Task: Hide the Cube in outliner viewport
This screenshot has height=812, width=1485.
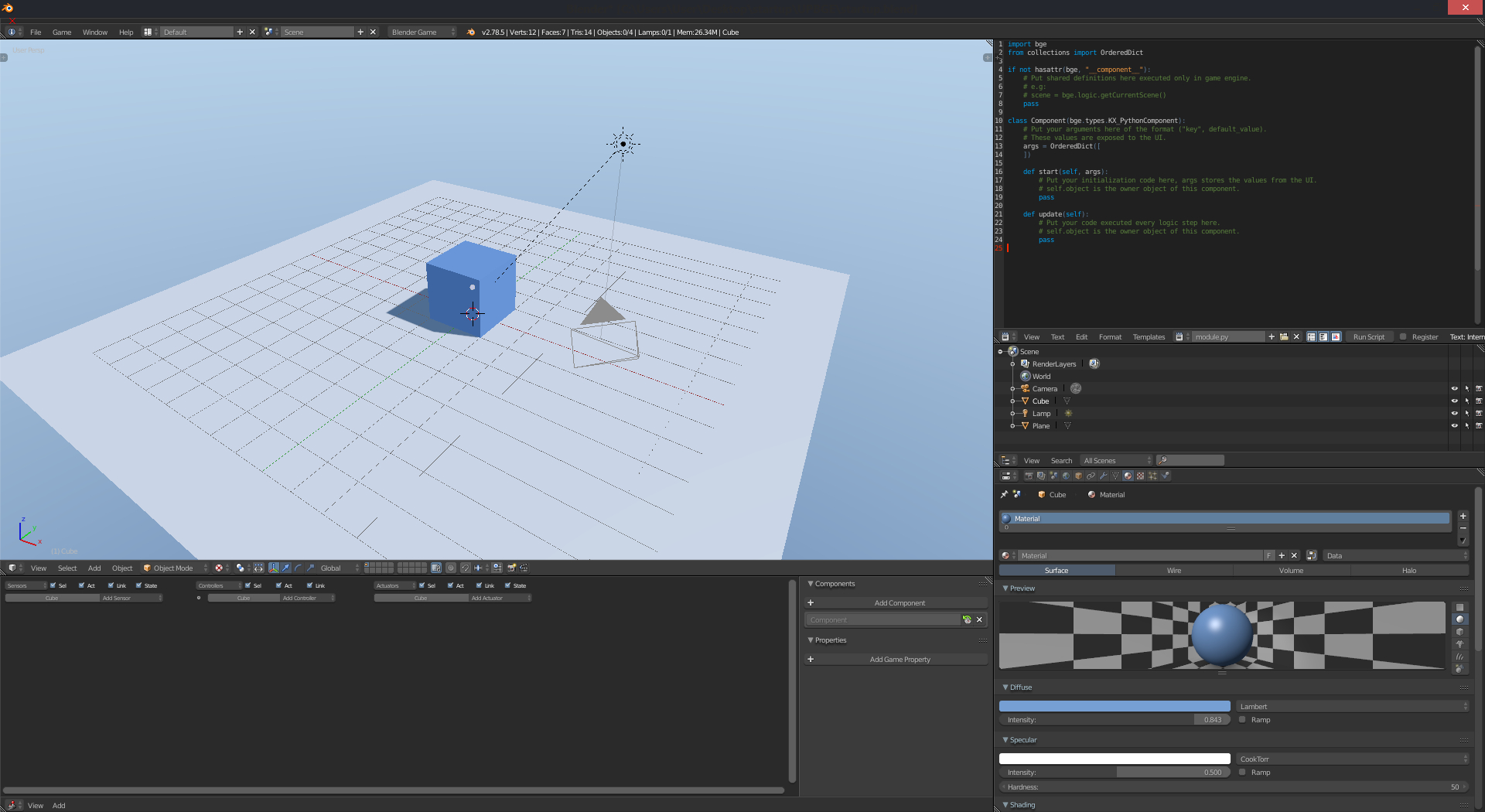Action: [x=1454, y=401]
